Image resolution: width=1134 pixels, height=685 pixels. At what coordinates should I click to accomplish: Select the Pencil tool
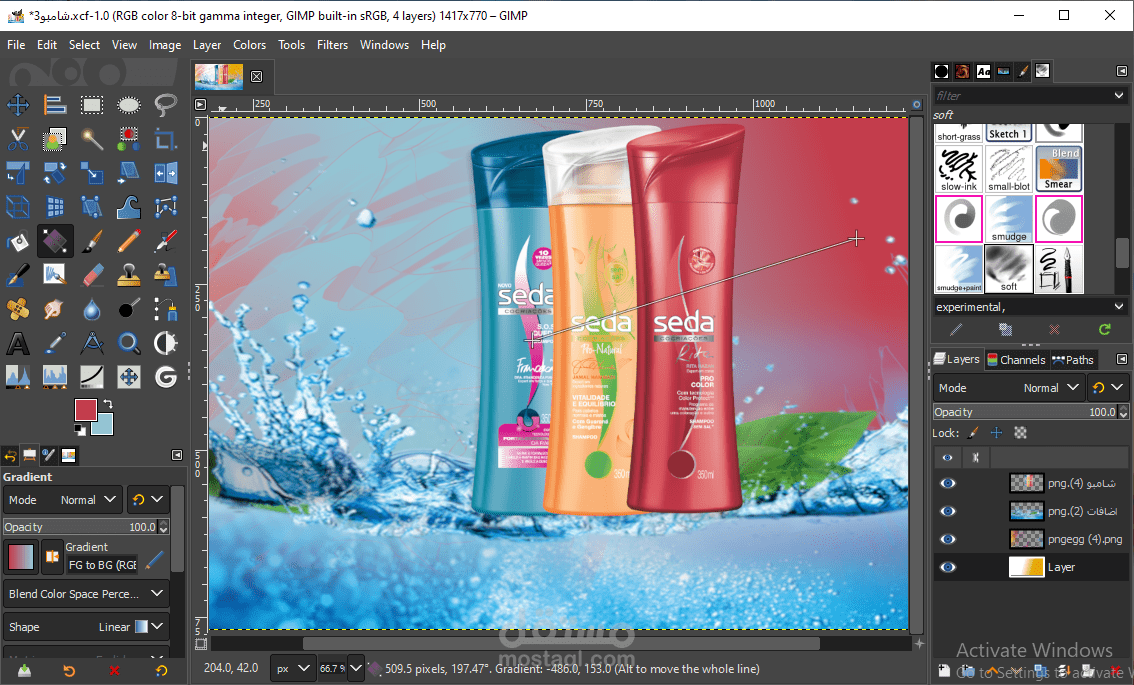pos(129,241)
